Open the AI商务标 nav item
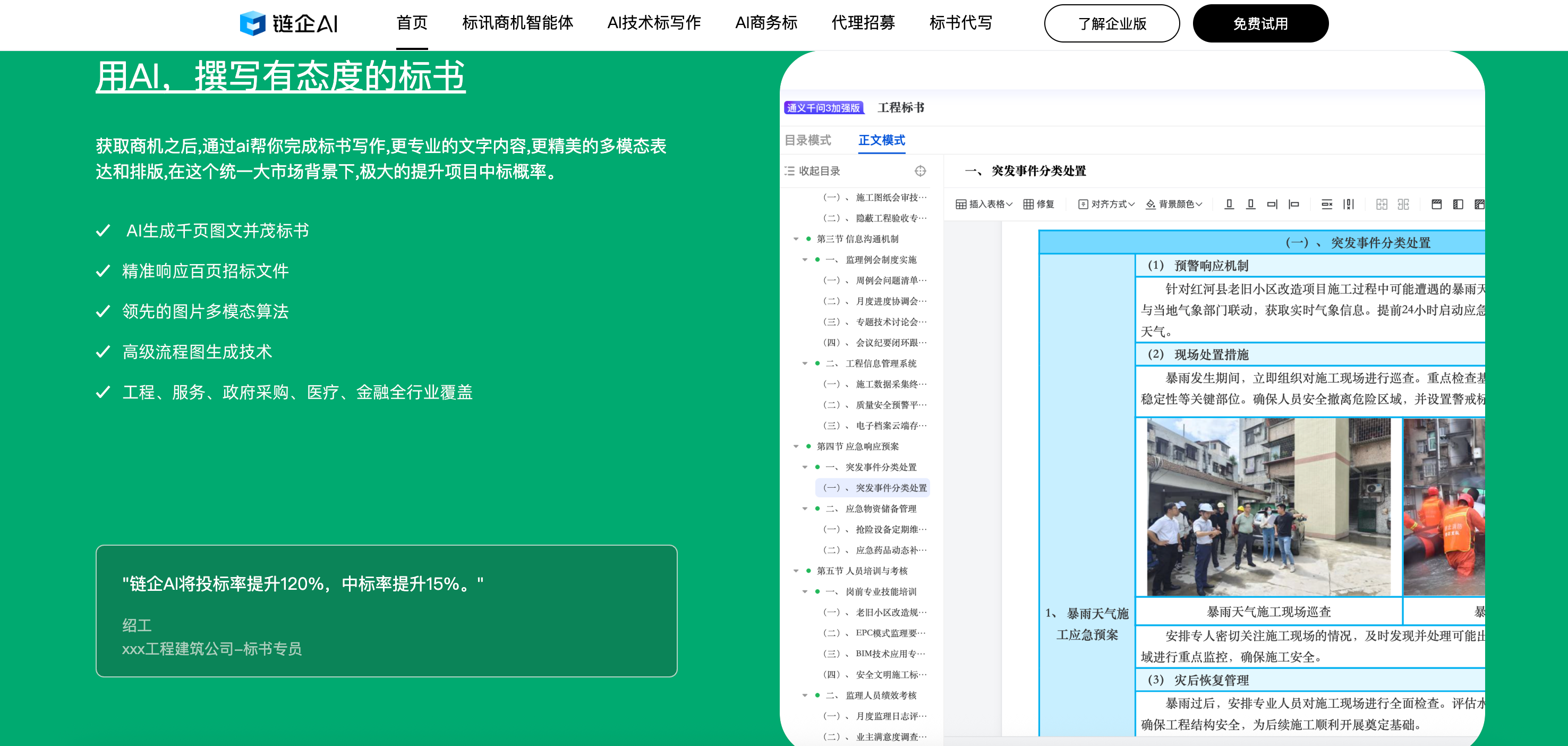The height and width of the screenshot is (746, 1568). click(x=766, y=23)
